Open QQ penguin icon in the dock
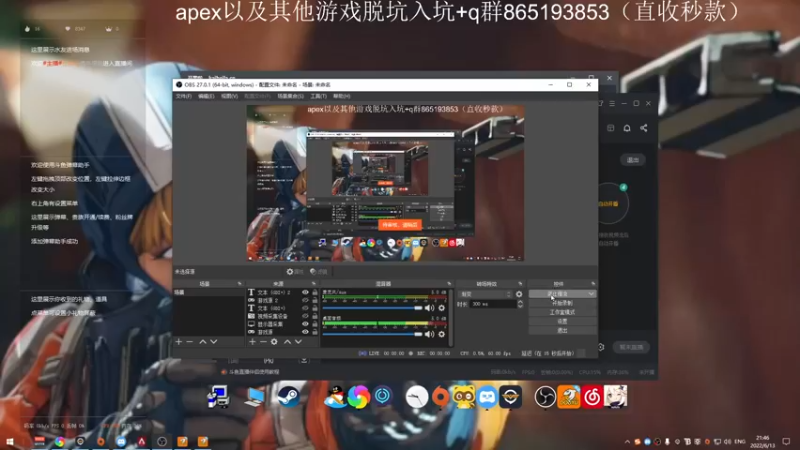The image size is (800, 450). click(335, 396)
